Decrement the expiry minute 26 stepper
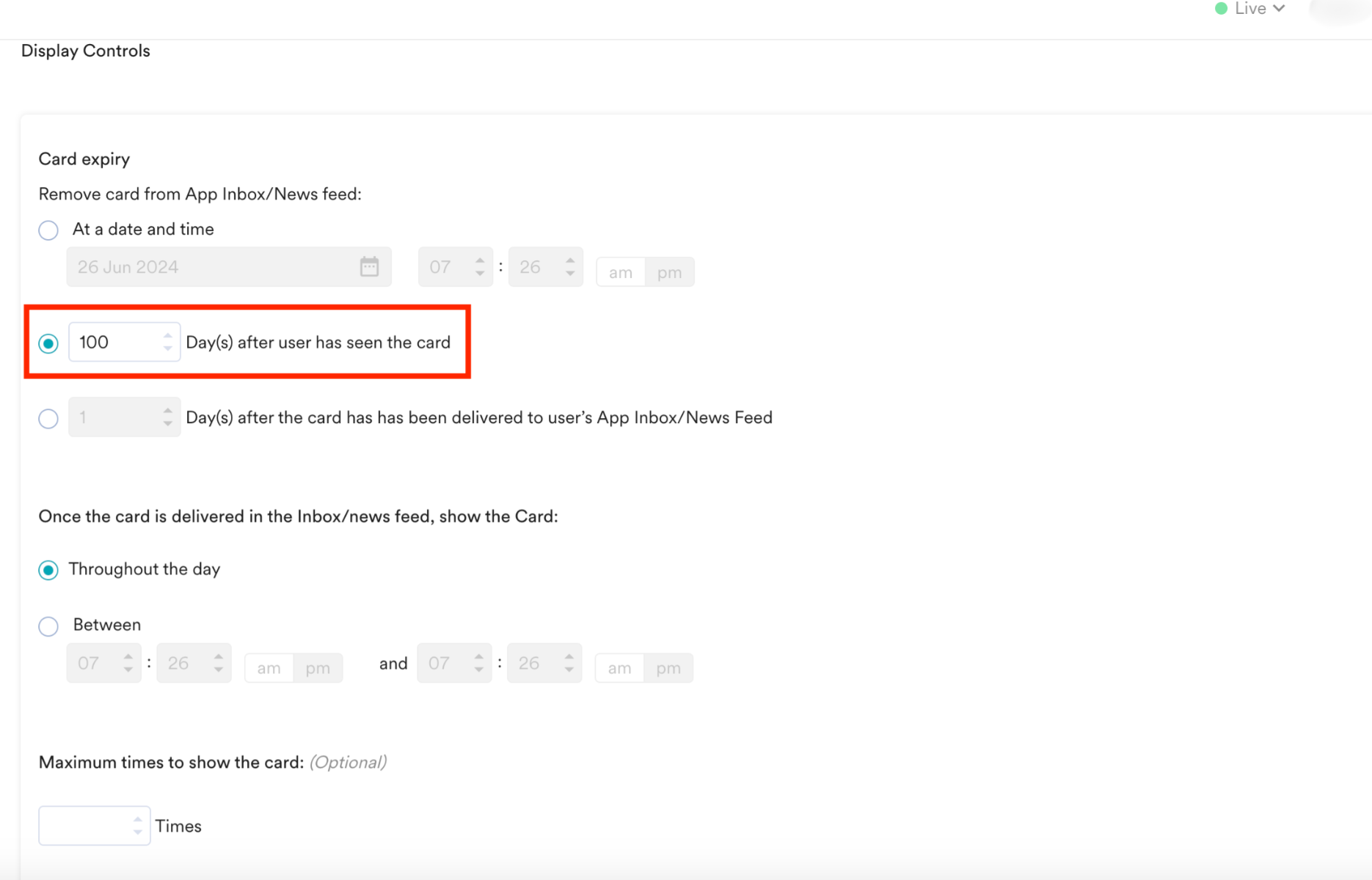Image resolution: width=1372 pixels, height=880 pixels. [x=570, y=274]
